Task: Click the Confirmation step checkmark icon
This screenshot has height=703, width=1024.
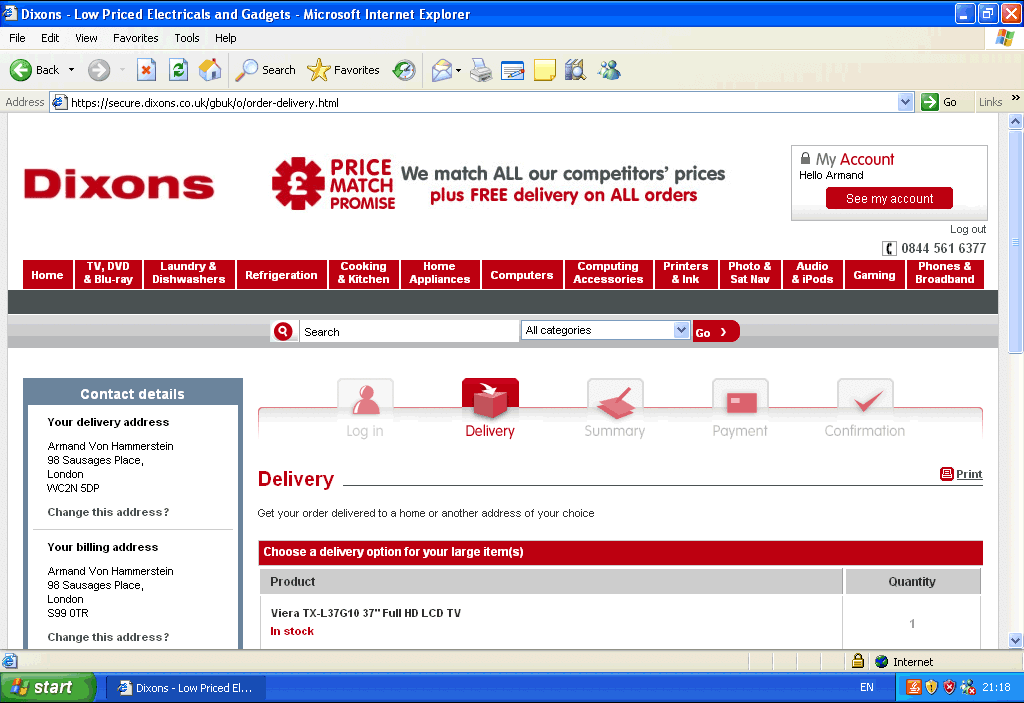Action: pos(865,400)
